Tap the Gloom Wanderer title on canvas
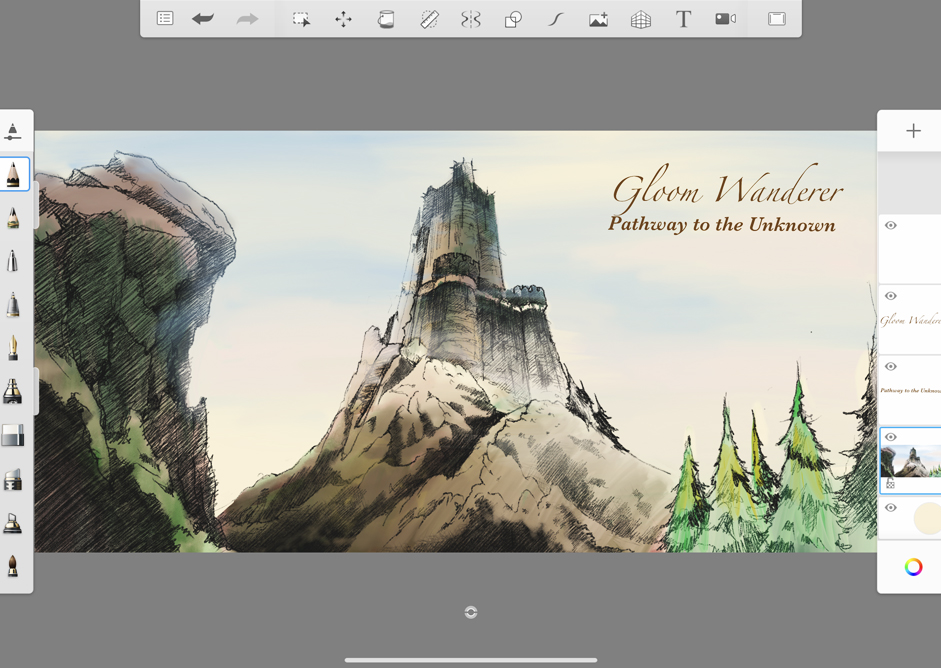Image resolution: width=941 pixels, height=668 pixels. coord(727,191)
